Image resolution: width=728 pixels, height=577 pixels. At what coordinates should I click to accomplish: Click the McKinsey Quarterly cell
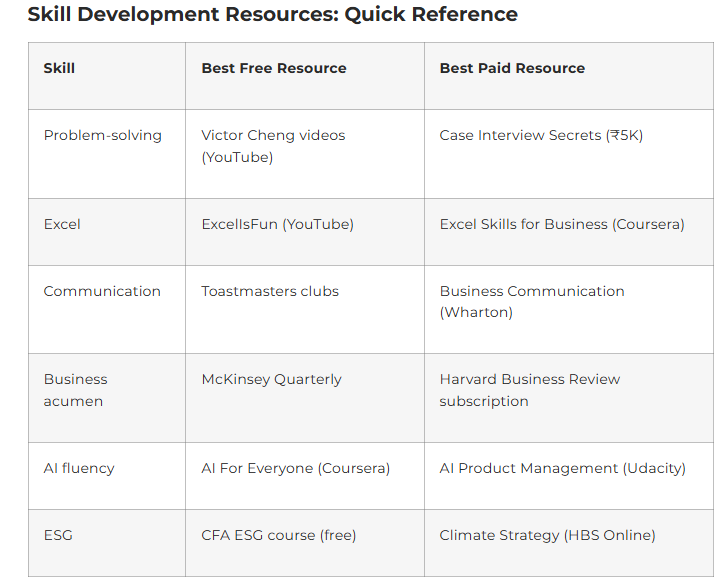click(x=271, y=379)
